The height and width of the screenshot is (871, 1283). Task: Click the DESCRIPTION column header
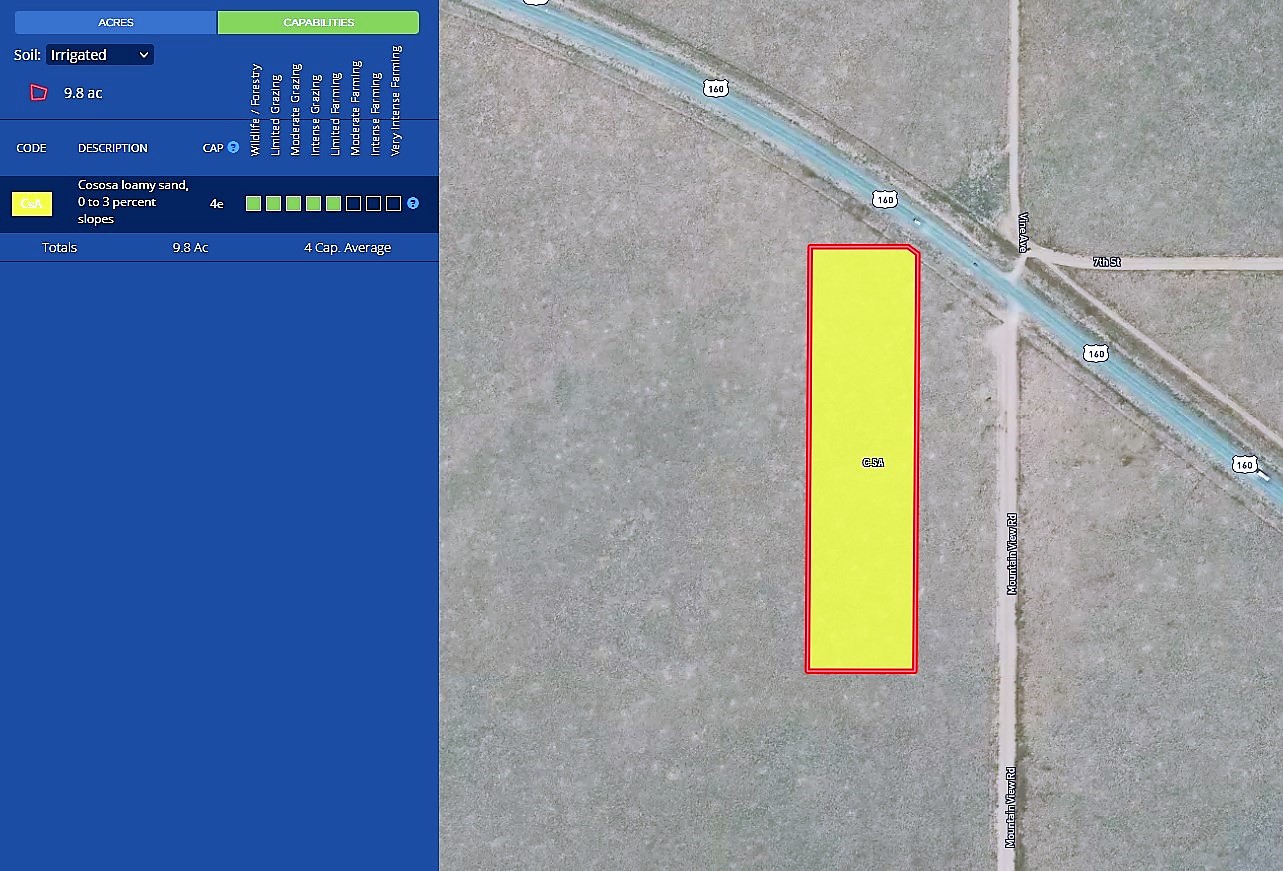pos(112,148)
